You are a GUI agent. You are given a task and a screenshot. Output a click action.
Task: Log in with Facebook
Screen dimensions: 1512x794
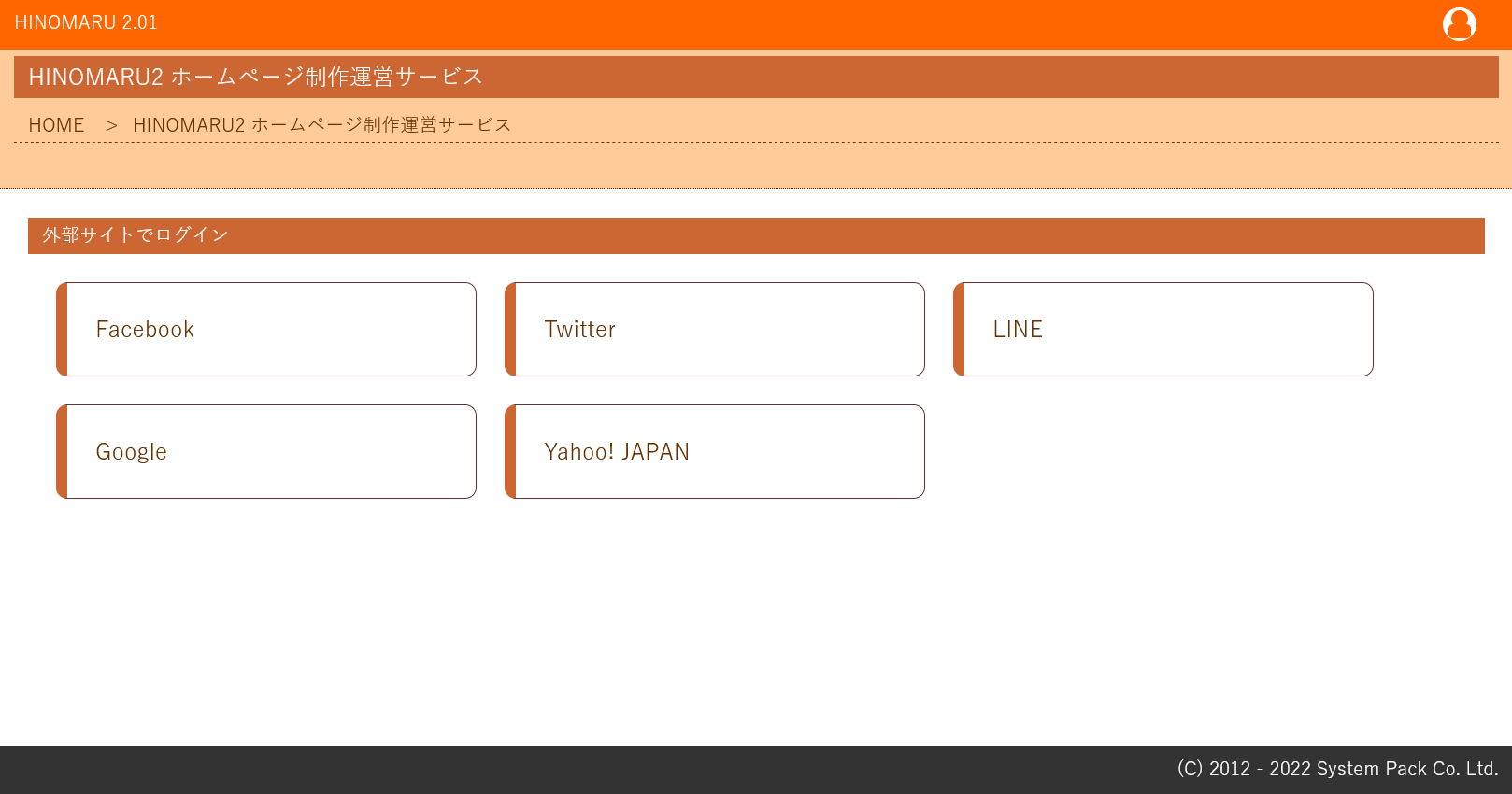click(x=266, y=330)
